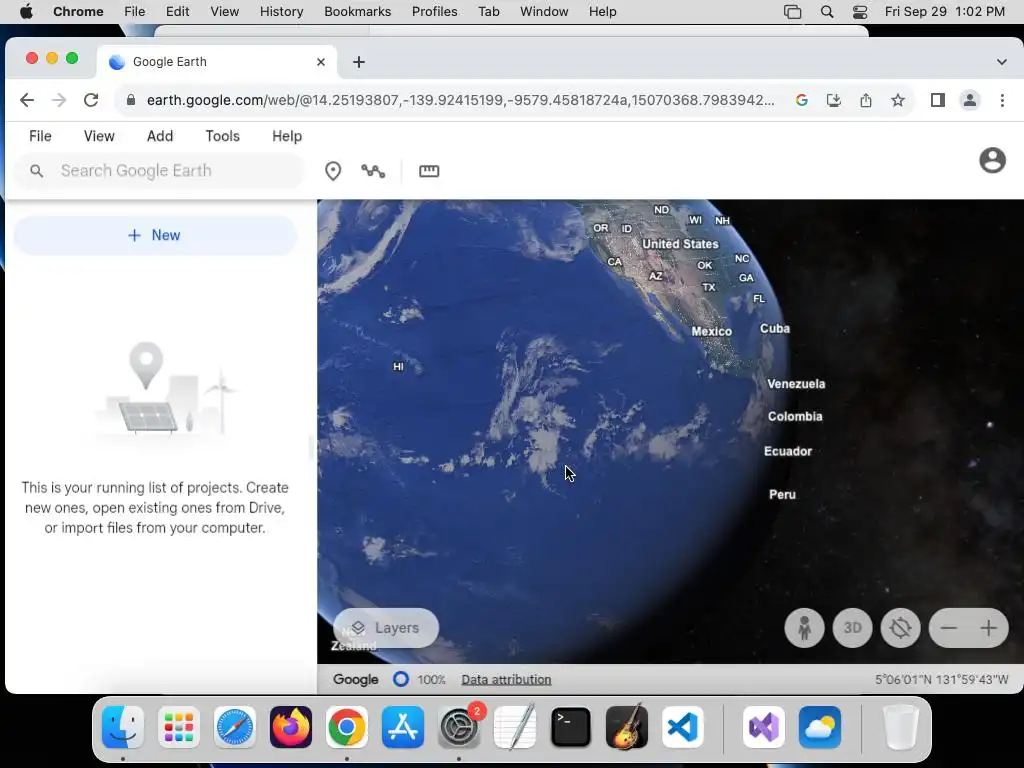1024x768 pixels.
Task: Open Finder from the Dock
Action: pos(123,727)
